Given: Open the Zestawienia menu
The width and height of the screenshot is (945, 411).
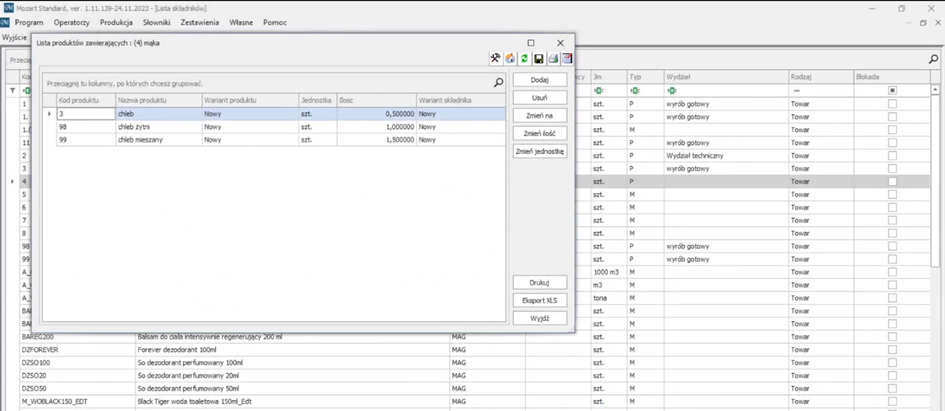Looking at the screenshot, I should tap(200, 22).
